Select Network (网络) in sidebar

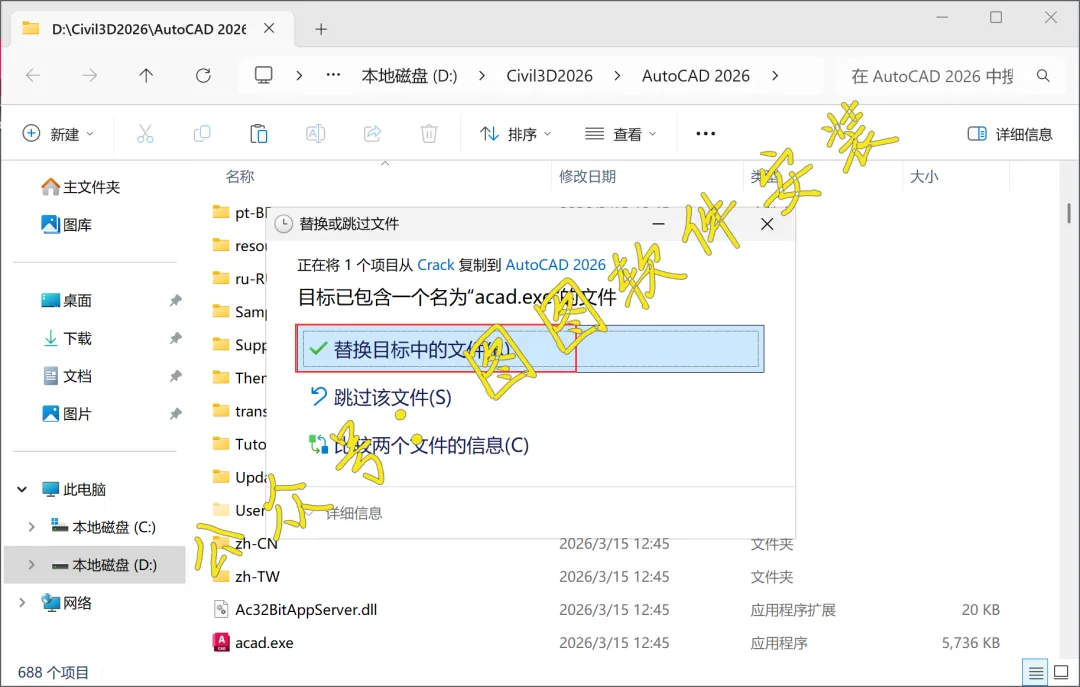coord(67,603)
